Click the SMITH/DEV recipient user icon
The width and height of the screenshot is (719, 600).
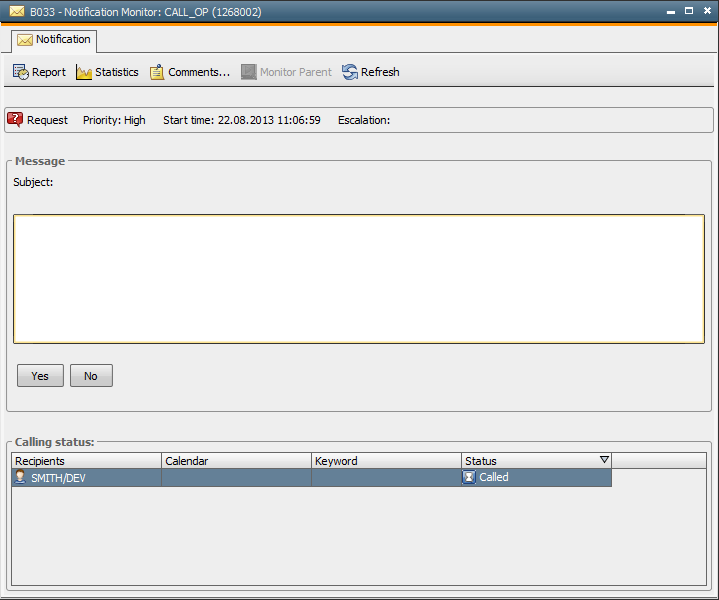point(20,478)
